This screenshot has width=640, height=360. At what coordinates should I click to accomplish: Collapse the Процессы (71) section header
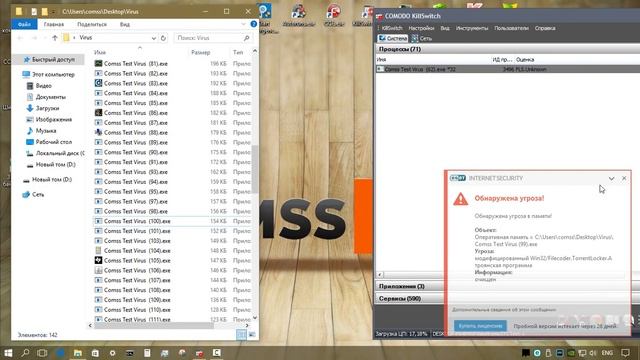[x=507, y=49]
